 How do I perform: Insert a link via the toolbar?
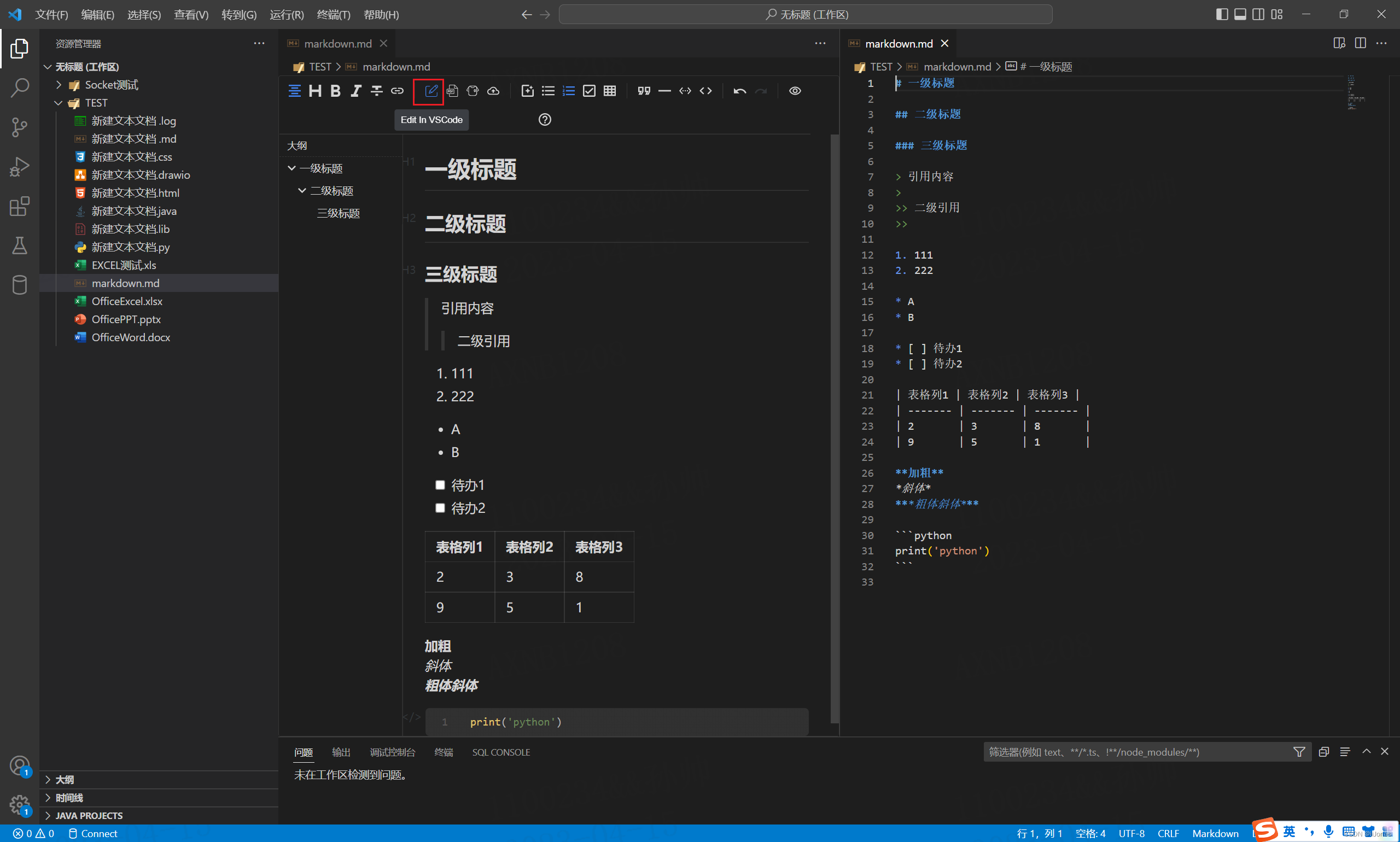click(397, 91)
